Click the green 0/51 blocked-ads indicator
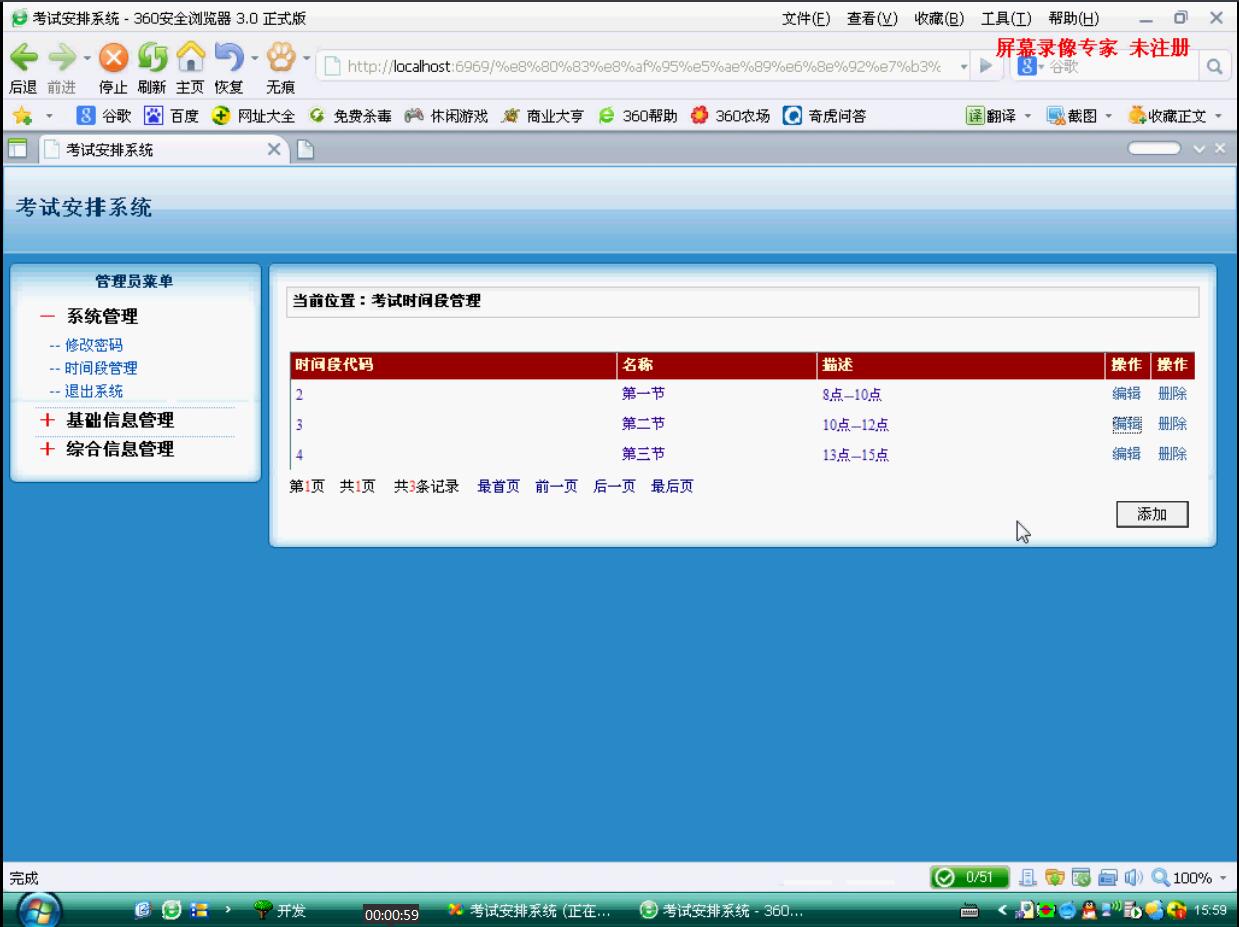The width and height of the screenshot is (1239, 927). [969, 878]
